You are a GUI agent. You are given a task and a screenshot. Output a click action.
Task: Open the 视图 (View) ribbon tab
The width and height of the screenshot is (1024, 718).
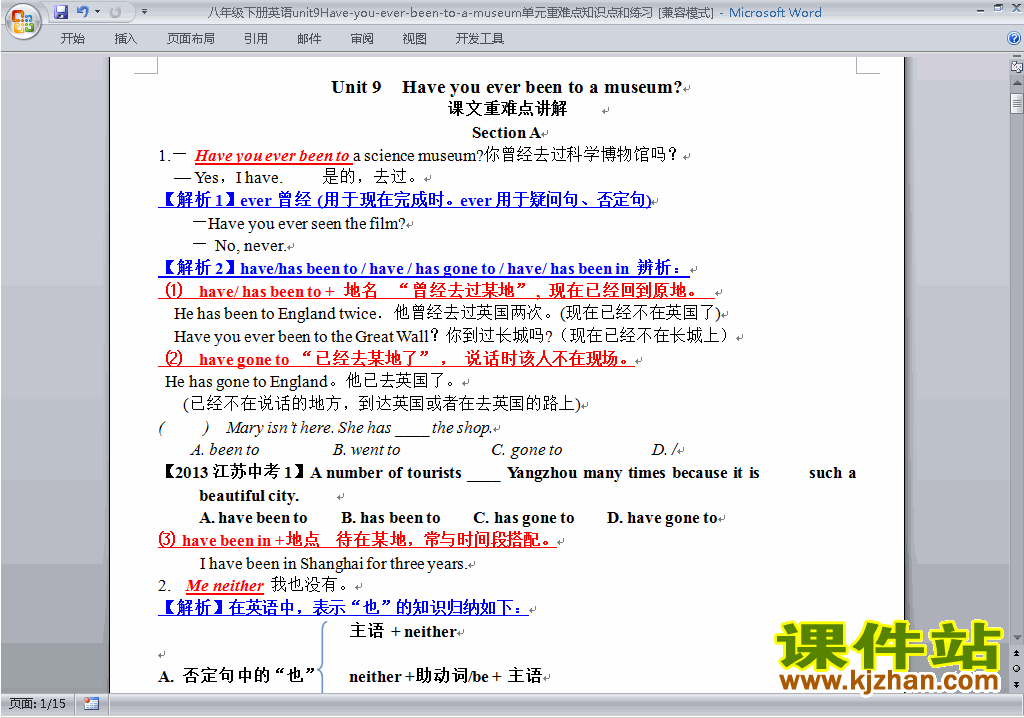415,39
